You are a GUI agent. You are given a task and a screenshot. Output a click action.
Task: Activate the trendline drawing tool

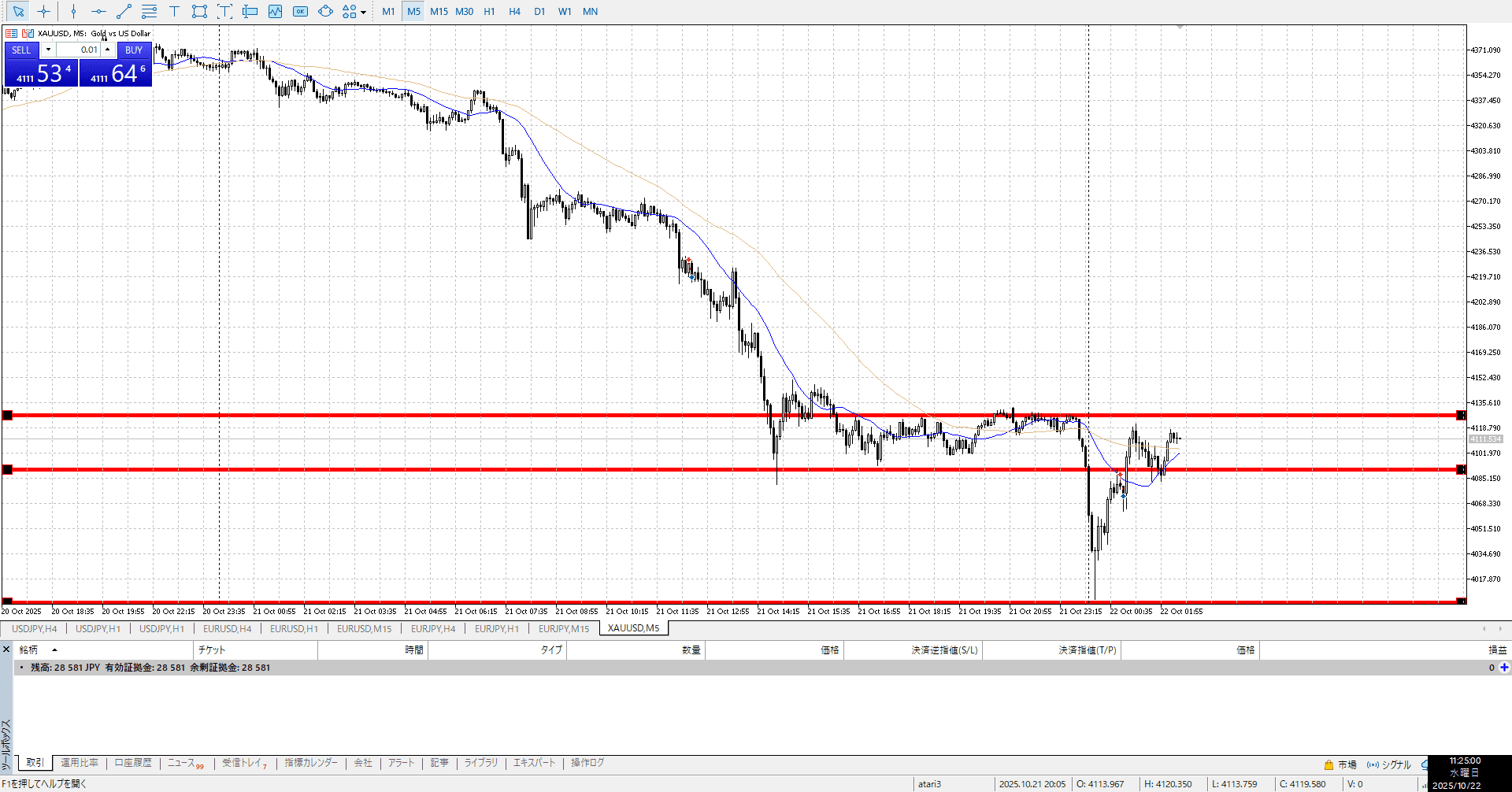tap(124, 11)
